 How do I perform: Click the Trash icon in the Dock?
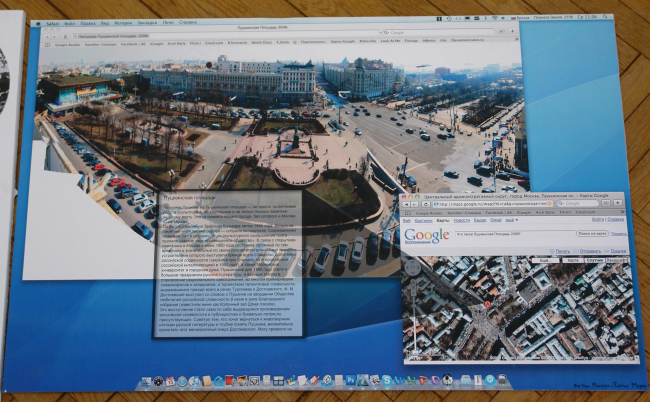tap(502, 381)
